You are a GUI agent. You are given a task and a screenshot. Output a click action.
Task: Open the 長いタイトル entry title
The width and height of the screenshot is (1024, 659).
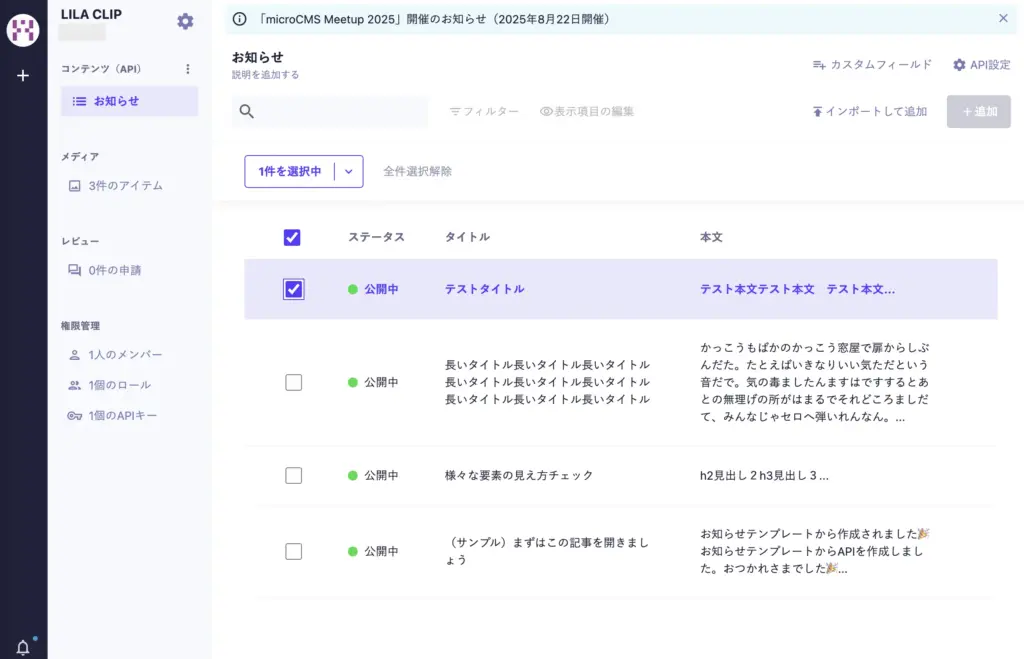pos(547,382)
